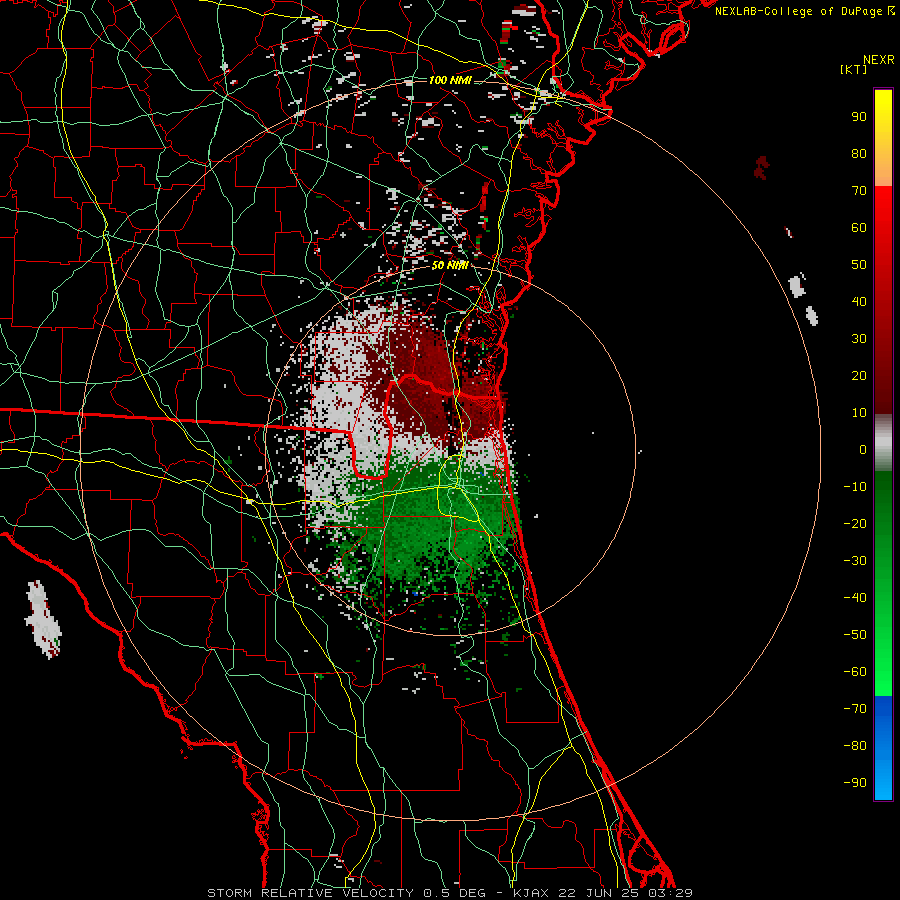Click the 20 value on velocity scale
This screenshot has width=900, height=900.
pos(859,375)
